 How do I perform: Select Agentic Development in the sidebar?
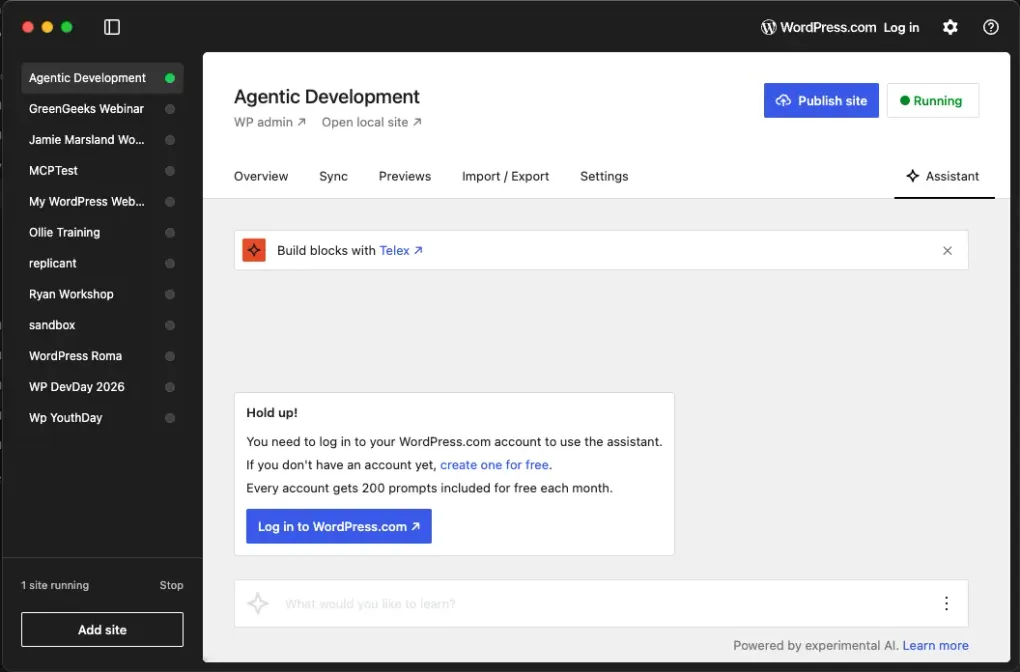click(x=102, y=78)
